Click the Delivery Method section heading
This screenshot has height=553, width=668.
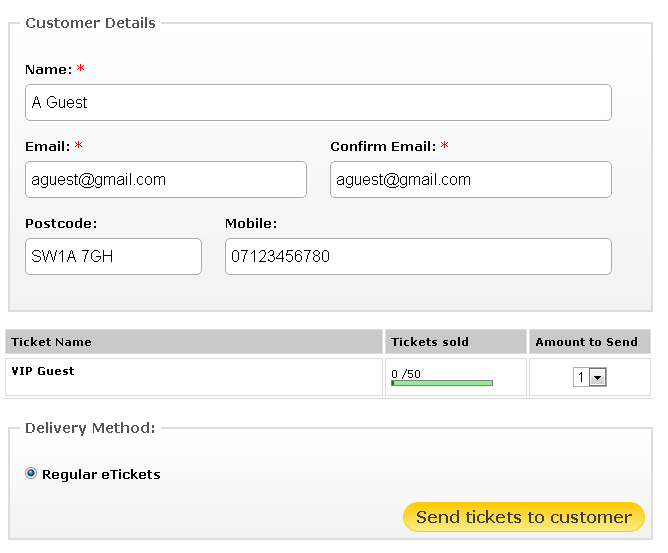coord(90,428)
